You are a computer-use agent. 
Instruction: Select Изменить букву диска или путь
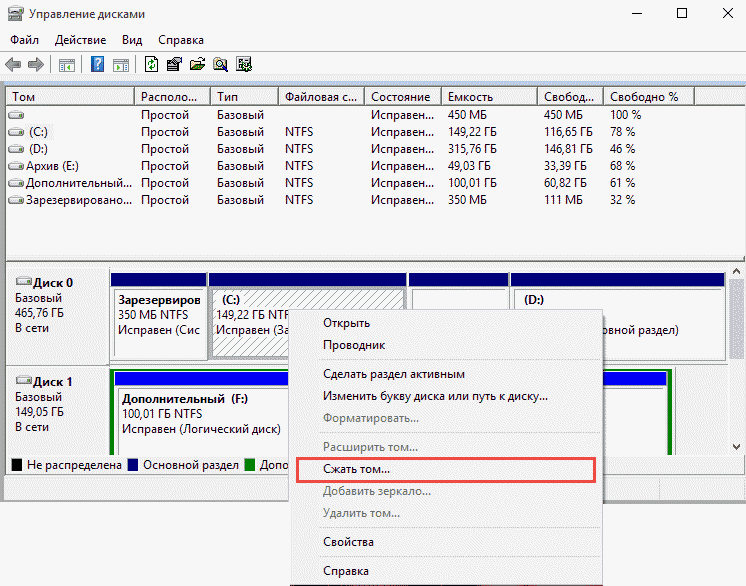[434, 396]
